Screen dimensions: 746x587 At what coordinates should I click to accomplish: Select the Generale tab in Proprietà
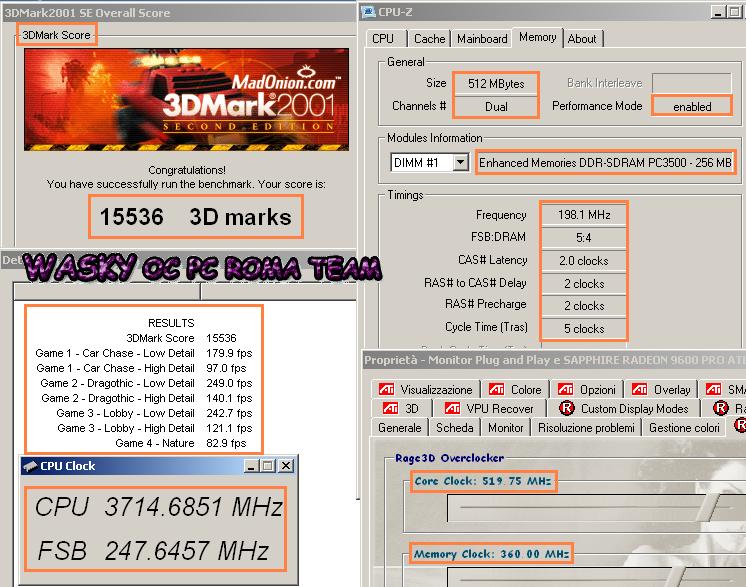(x=400, y=428)
